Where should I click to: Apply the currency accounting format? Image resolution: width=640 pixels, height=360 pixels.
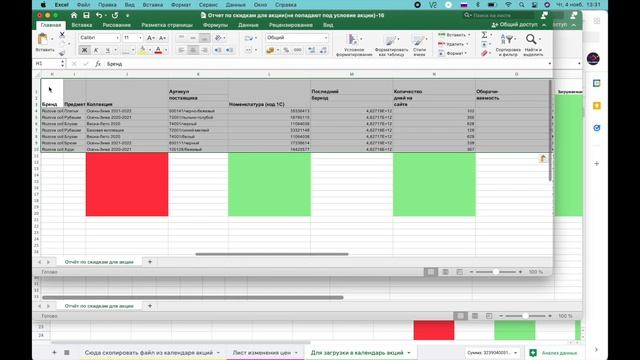click(x=270, y=50)
